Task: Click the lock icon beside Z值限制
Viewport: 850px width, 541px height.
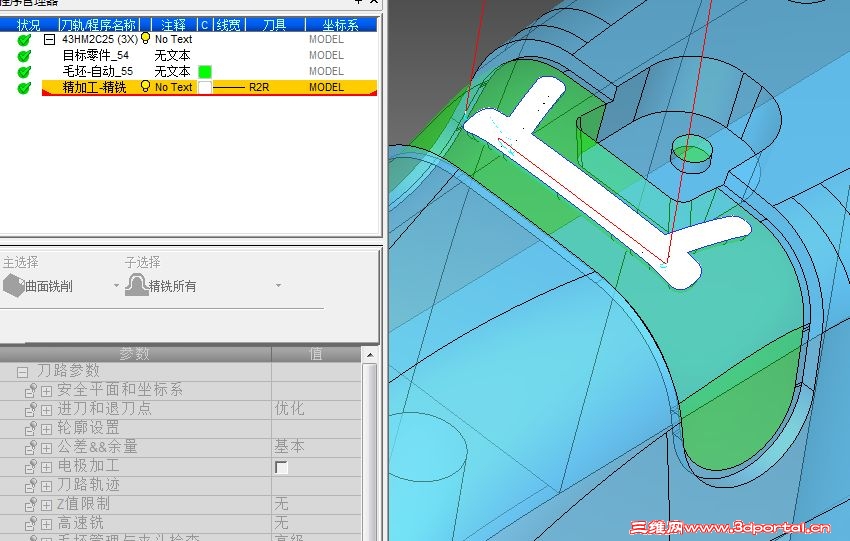Action: pos(31,504)
